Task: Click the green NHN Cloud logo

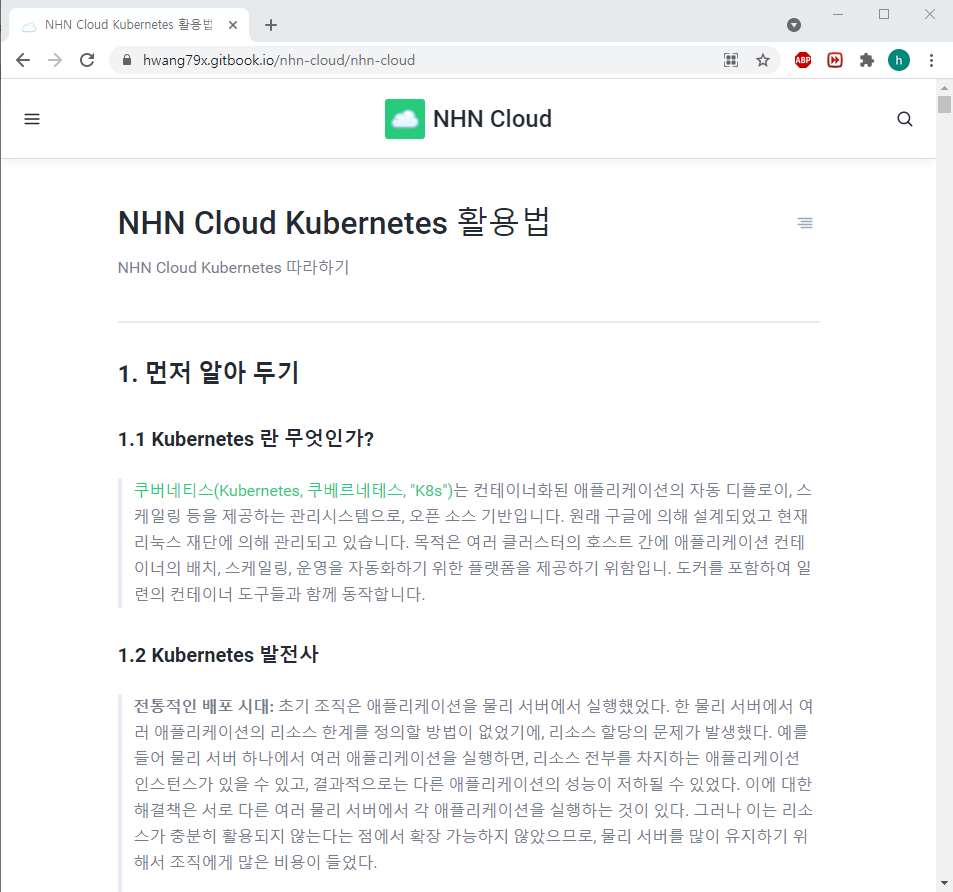Action: point(405,119)
